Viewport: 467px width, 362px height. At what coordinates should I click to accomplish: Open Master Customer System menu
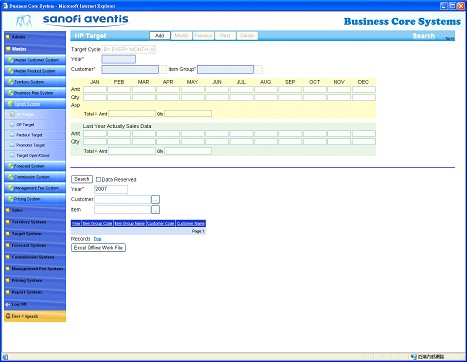35,60
